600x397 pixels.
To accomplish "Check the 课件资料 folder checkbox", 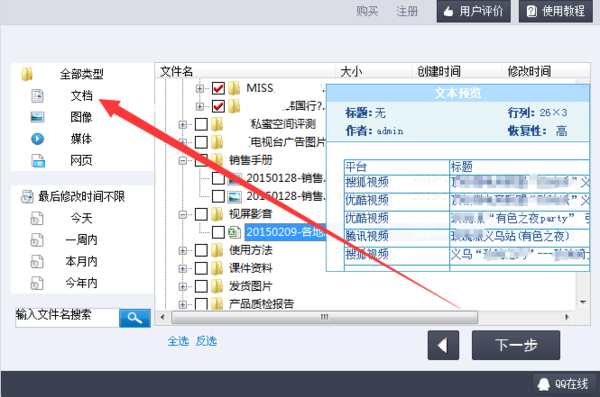I will click(201, 268).
